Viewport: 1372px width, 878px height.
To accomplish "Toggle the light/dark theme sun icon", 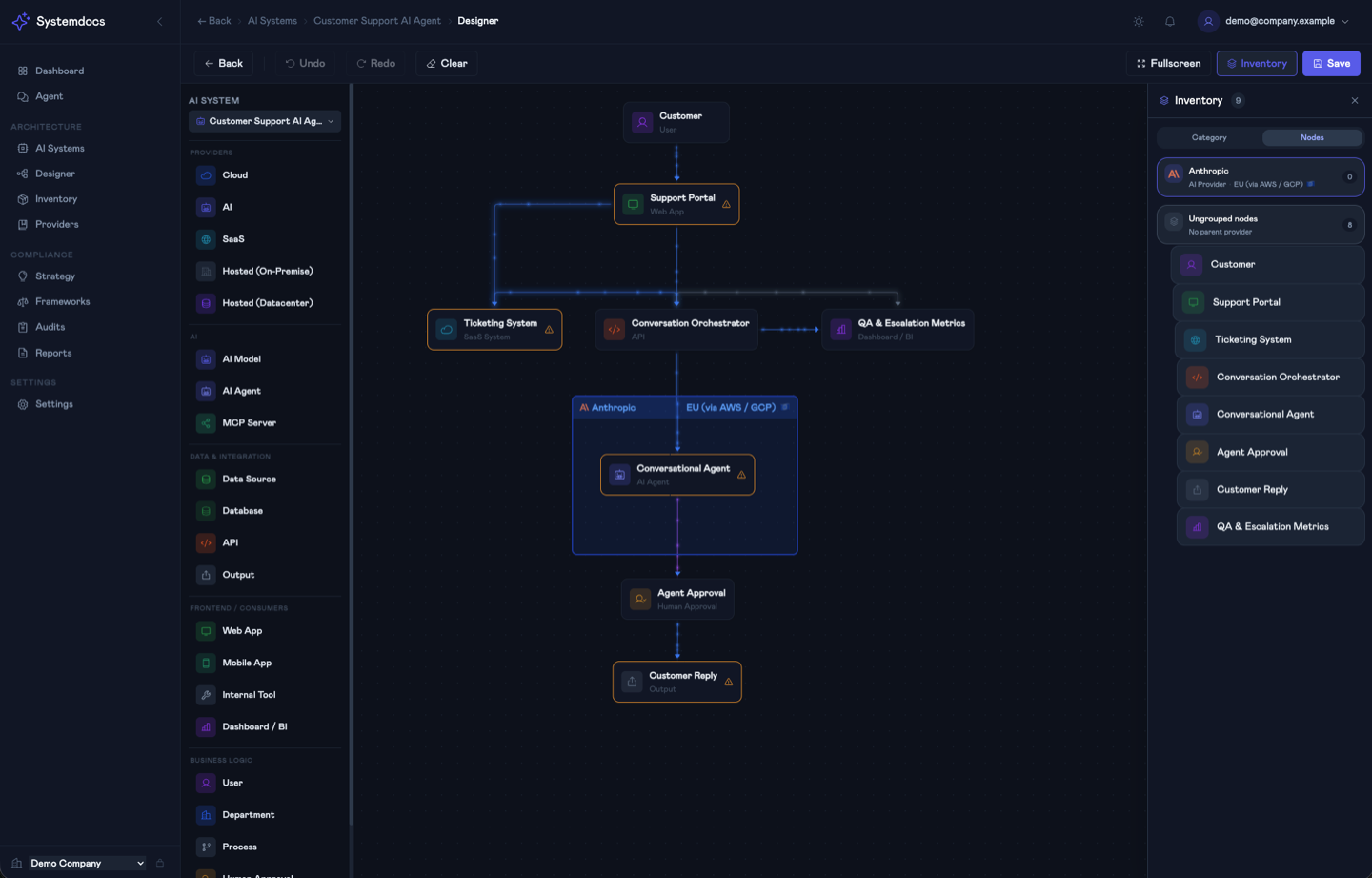I will point(1139,21).
